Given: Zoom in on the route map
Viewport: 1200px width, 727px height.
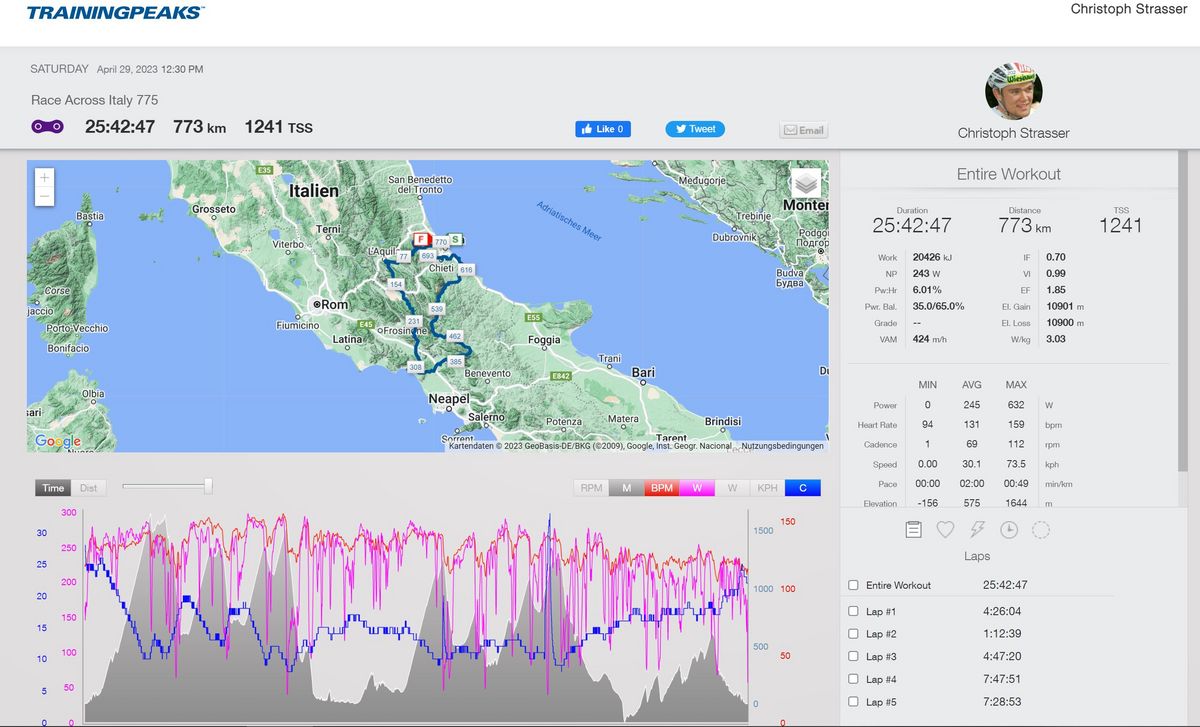Looking at the screenshot, I should (x=44, y=178).
